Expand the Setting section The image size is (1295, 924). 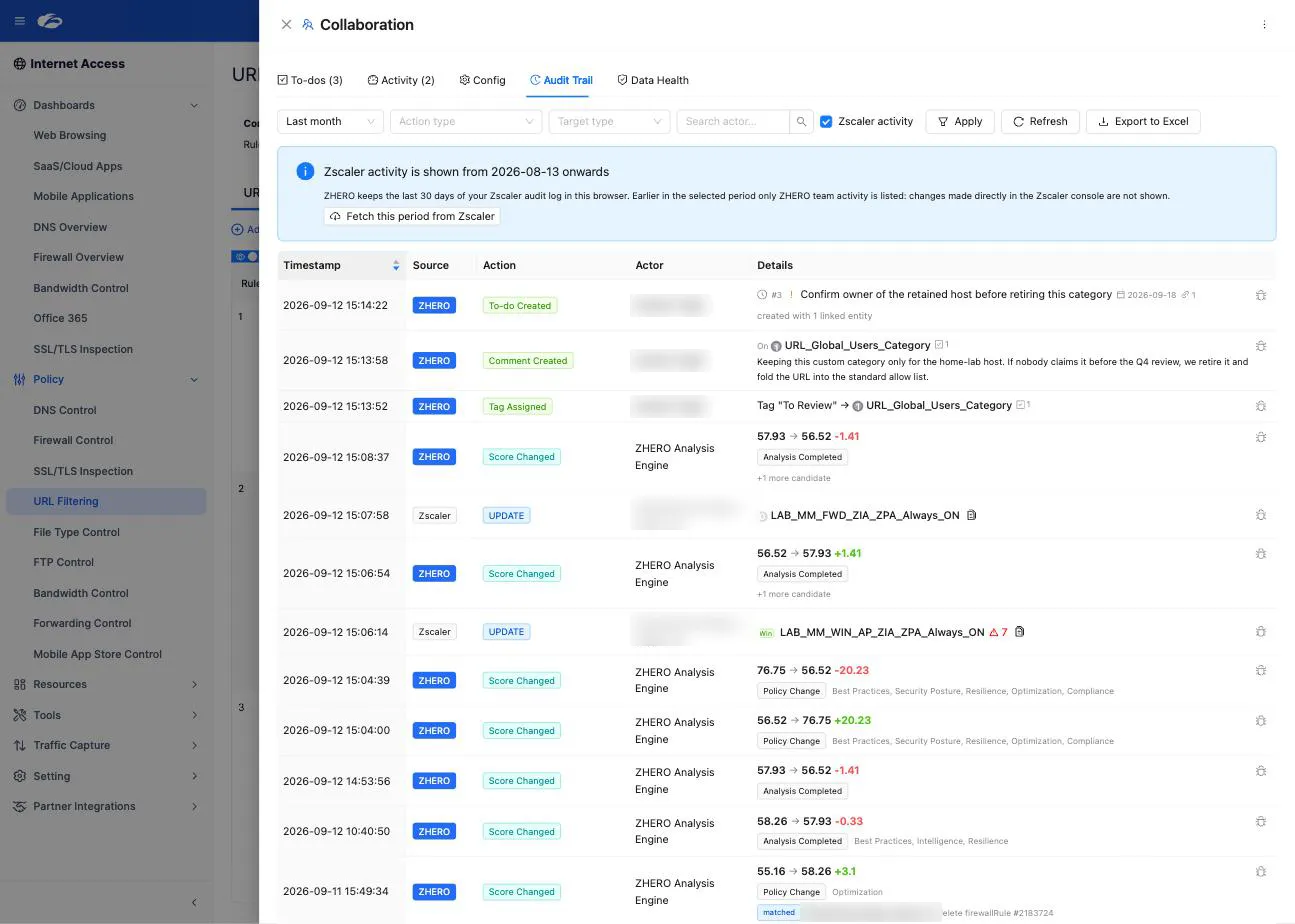(x=194, y=776)
